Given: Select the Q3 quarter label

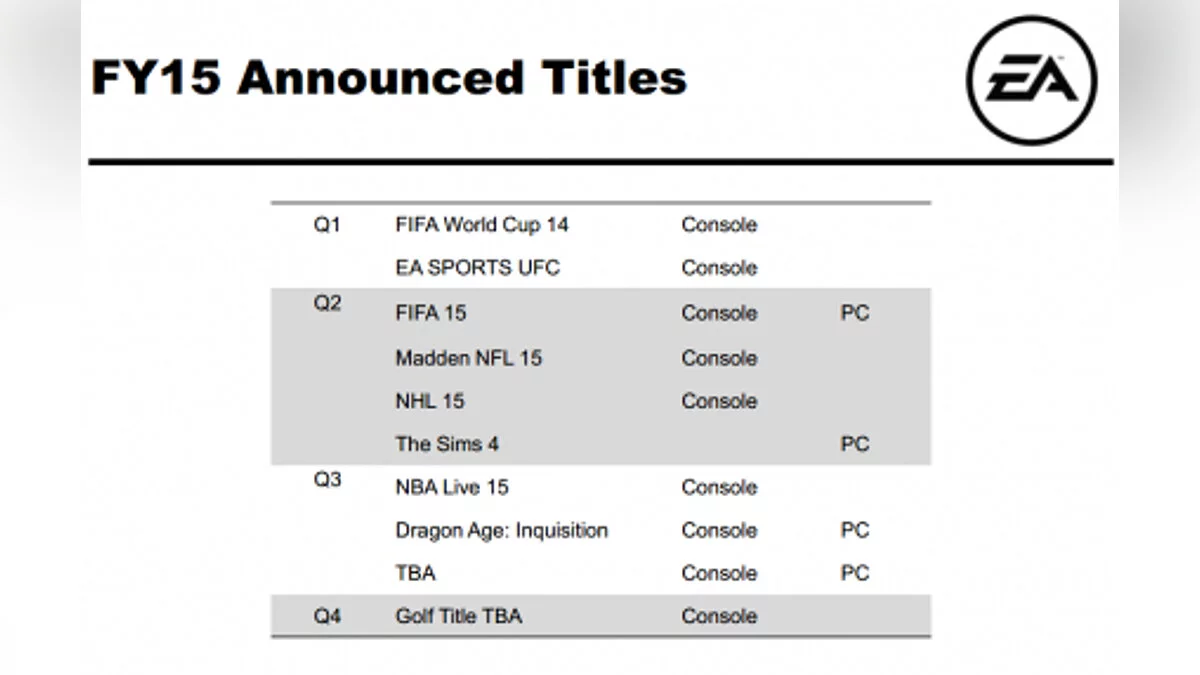Looking at the screenshot, I should tap(327, 479).
